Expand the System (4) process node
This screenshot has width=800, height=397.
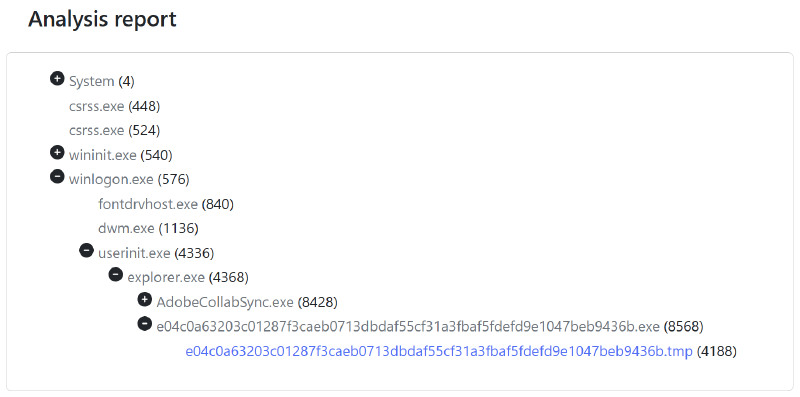(57, 79)
